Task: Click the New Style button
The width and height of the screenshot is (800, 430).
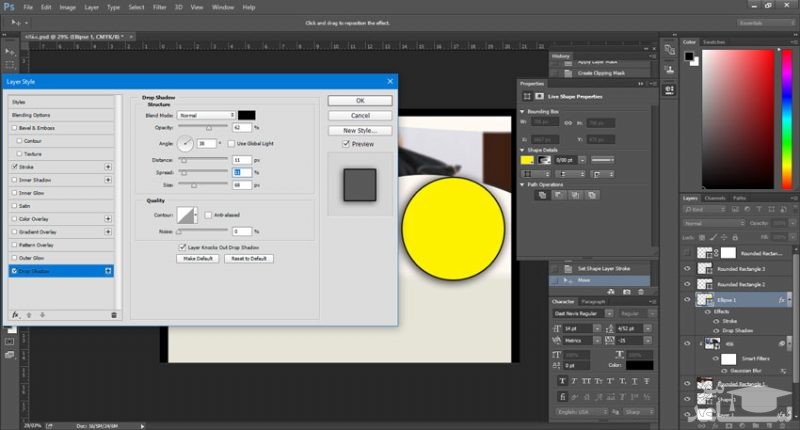Action: pos(359,130)
